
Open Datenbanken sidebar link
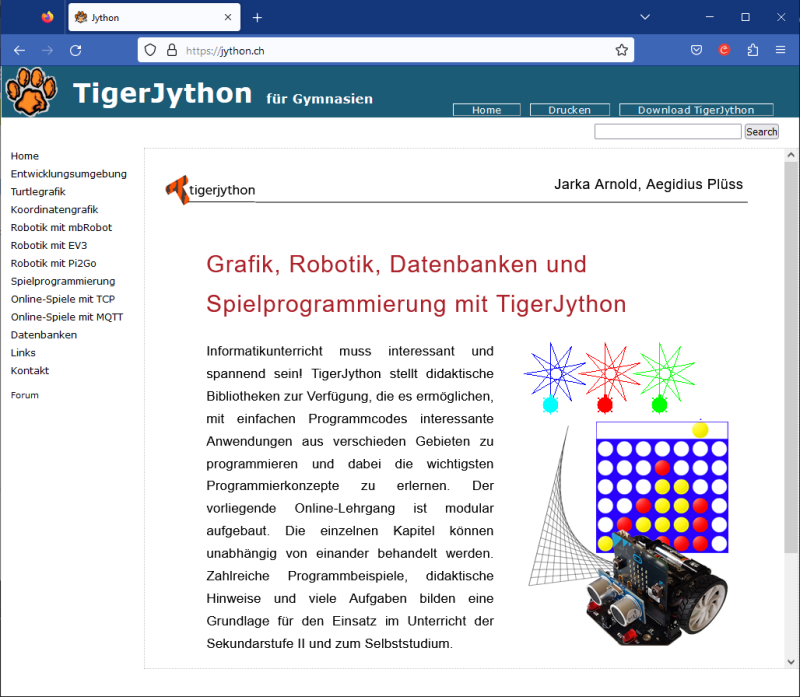[44, 335]
